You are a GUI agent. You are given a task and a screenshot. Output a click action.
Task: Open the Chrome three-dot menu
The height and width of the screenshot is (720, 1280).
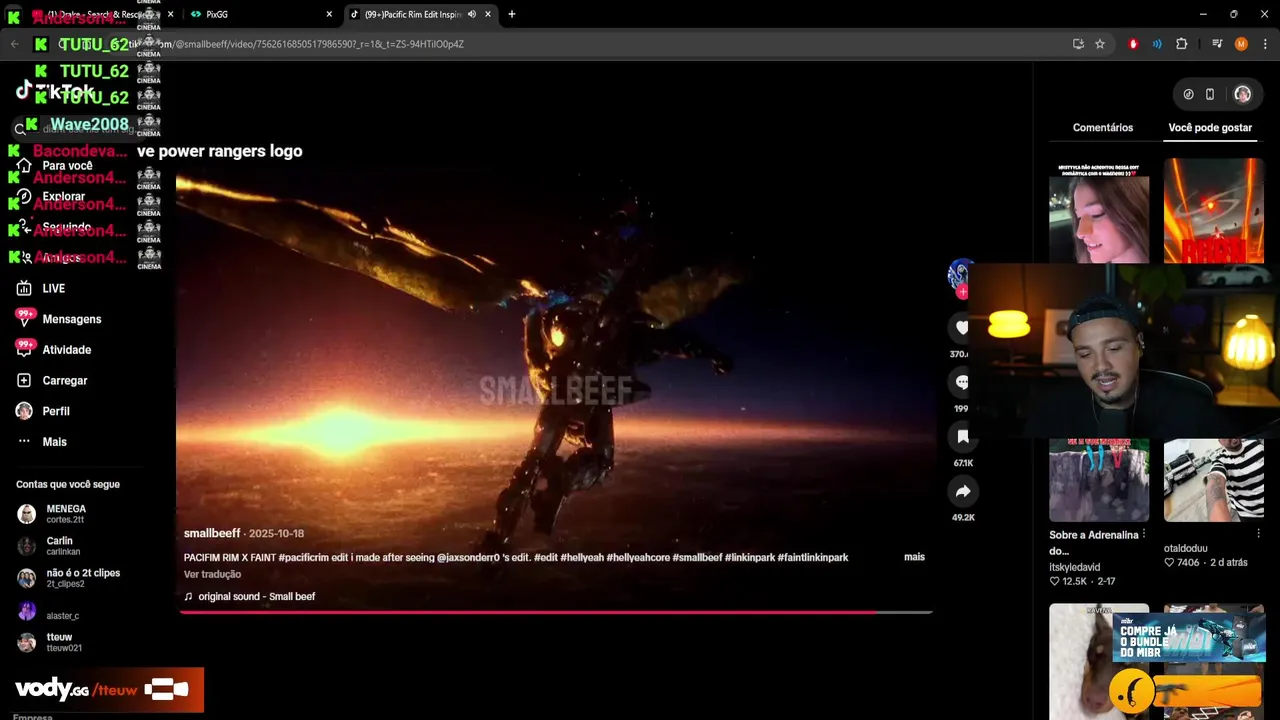(1265, 44)
